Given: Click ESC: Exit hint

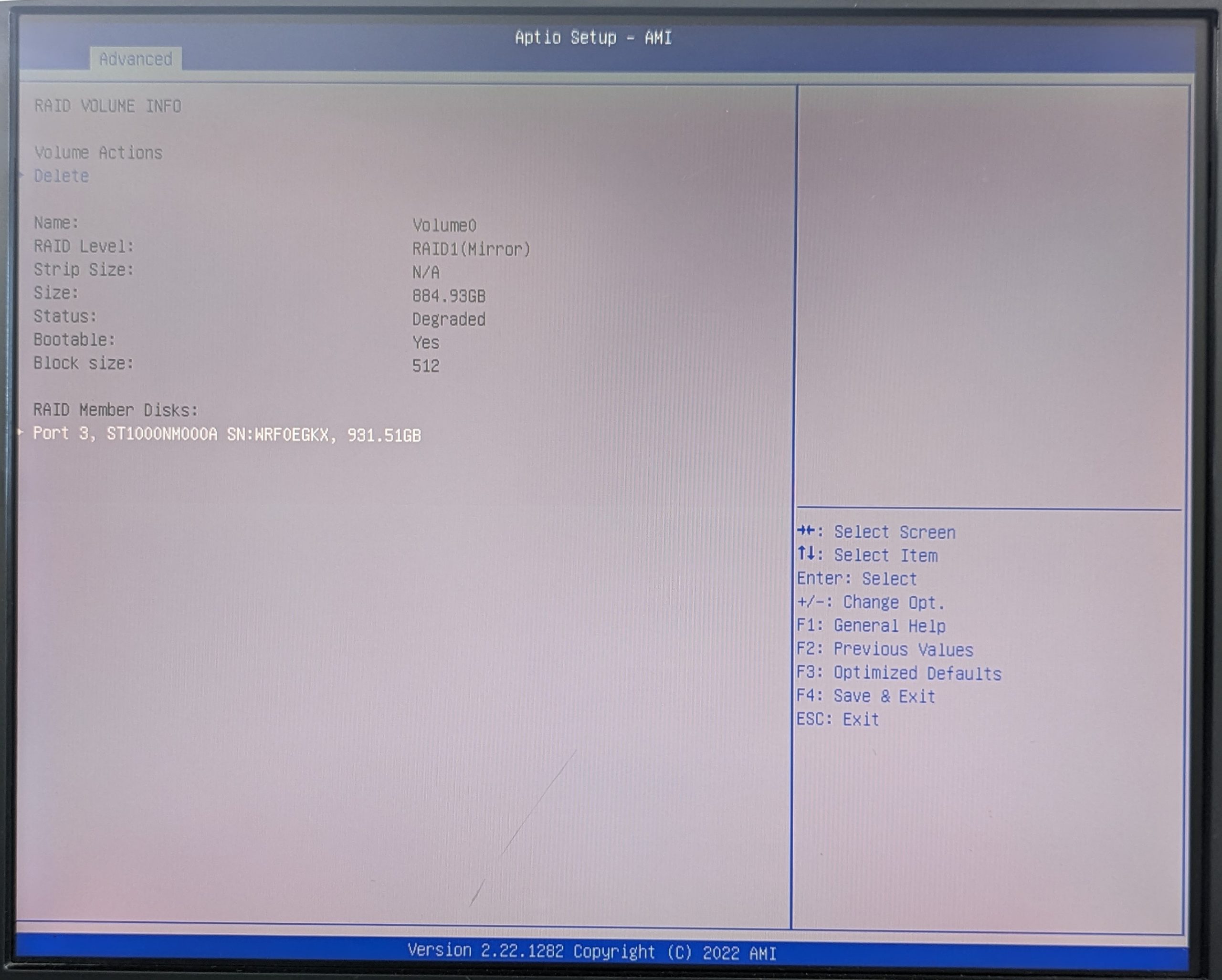Looking at the screenshot, I should (837, 719).
